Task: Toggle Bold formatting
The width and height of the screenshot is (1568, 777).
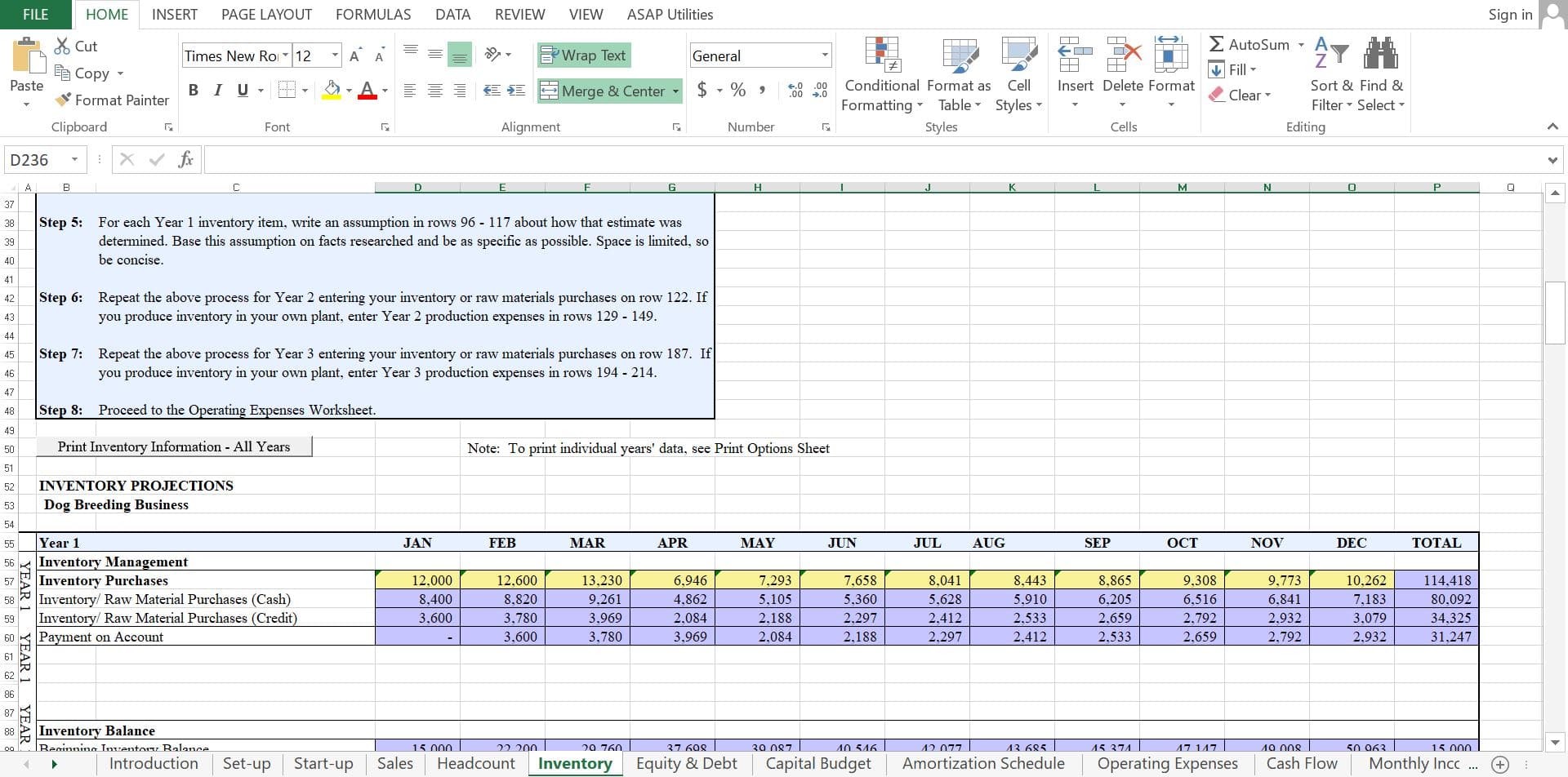Action: 194,90
